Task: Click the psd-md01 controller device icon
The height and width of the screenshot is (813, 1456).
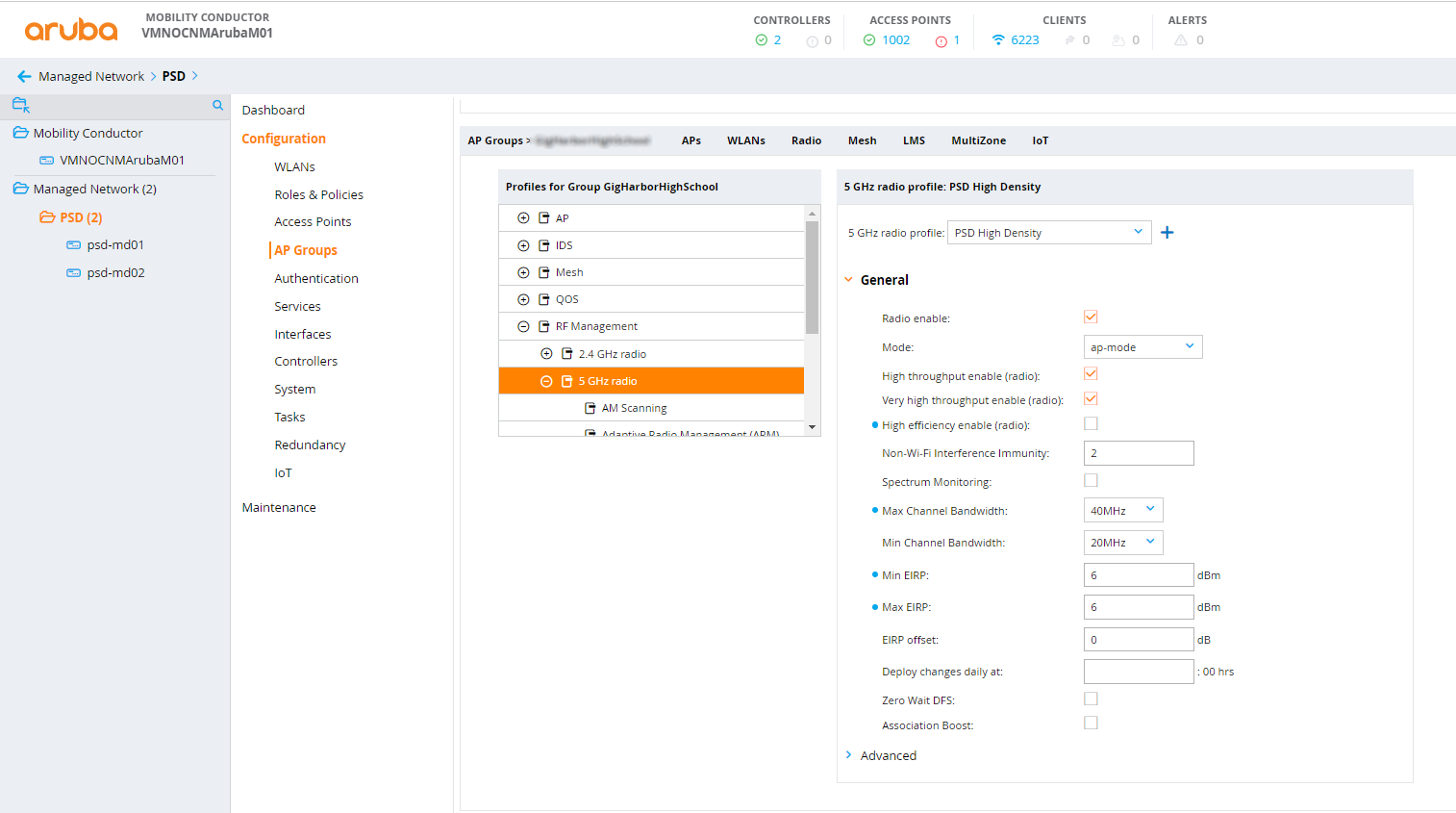Action: point(73,245)
